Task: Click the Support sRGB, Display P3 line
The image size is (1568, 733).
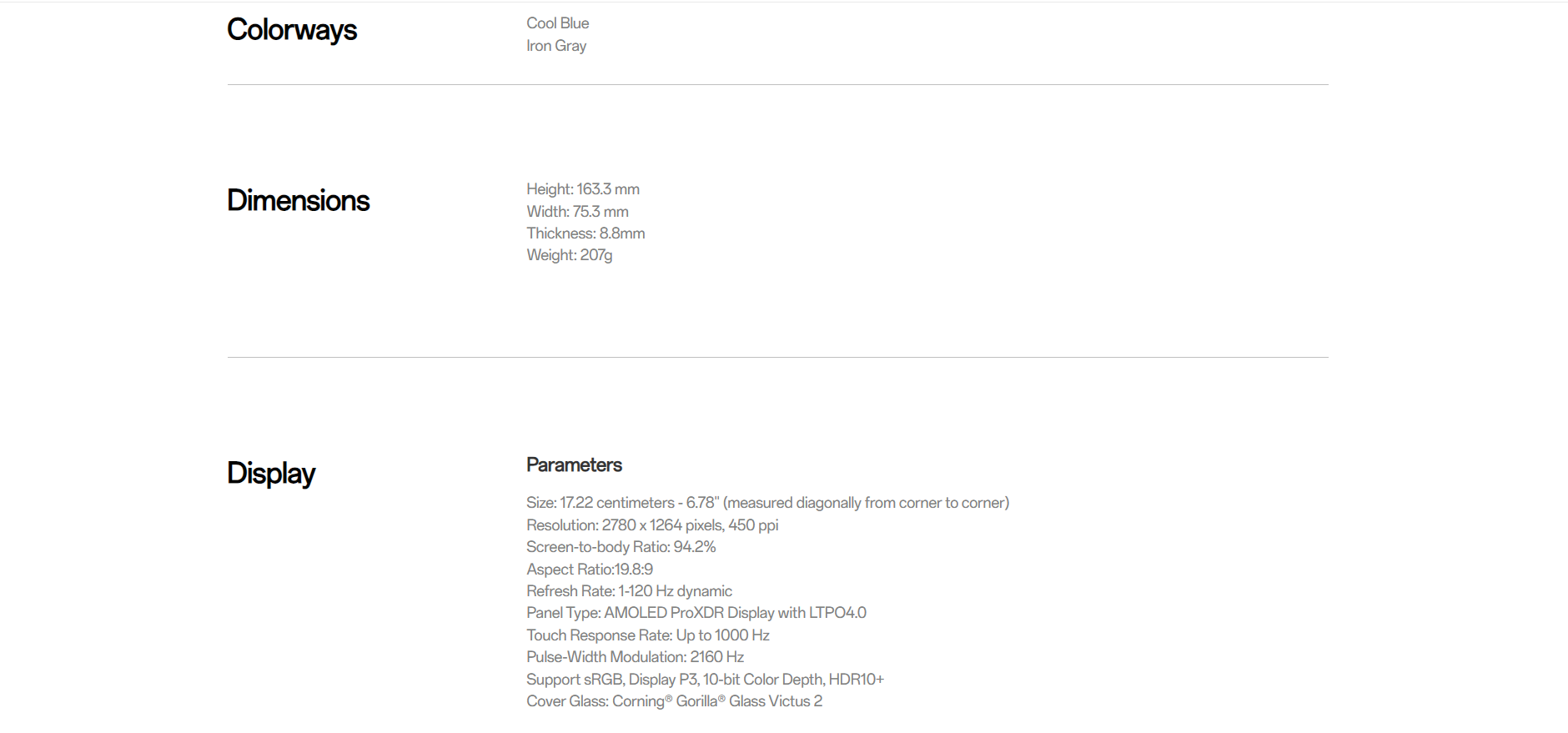Action: 705,680
